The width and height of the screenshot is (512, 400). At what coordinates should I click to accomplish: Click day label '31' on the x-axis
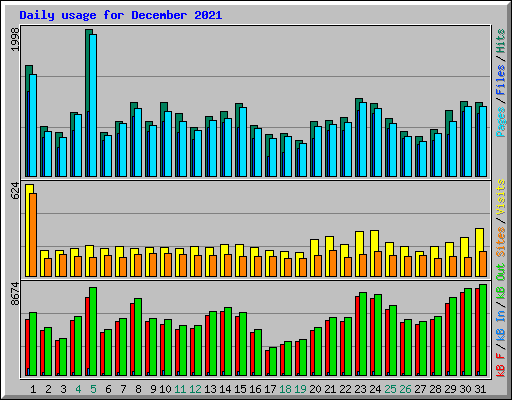480,389
